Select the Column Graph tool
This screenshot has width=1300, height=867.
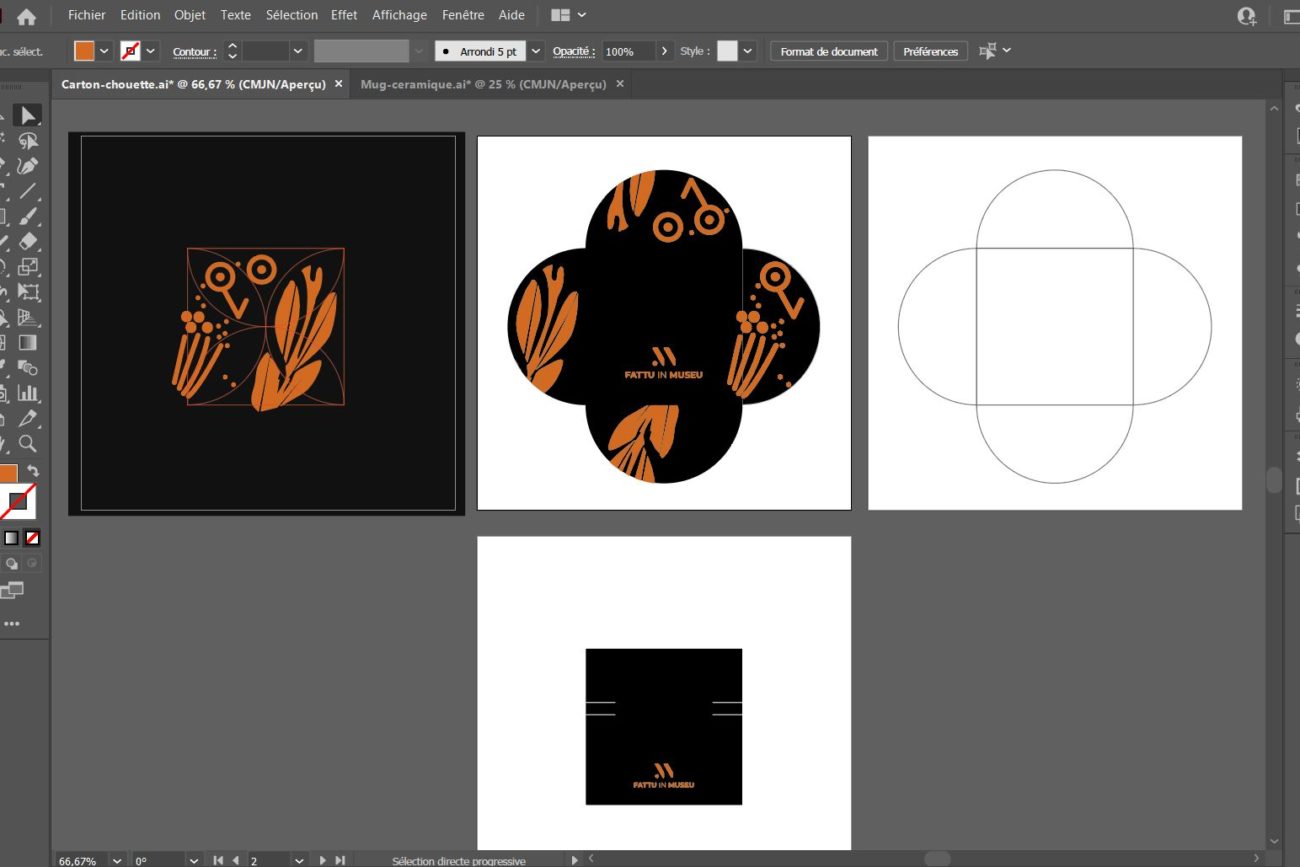[x=28, y=393]
